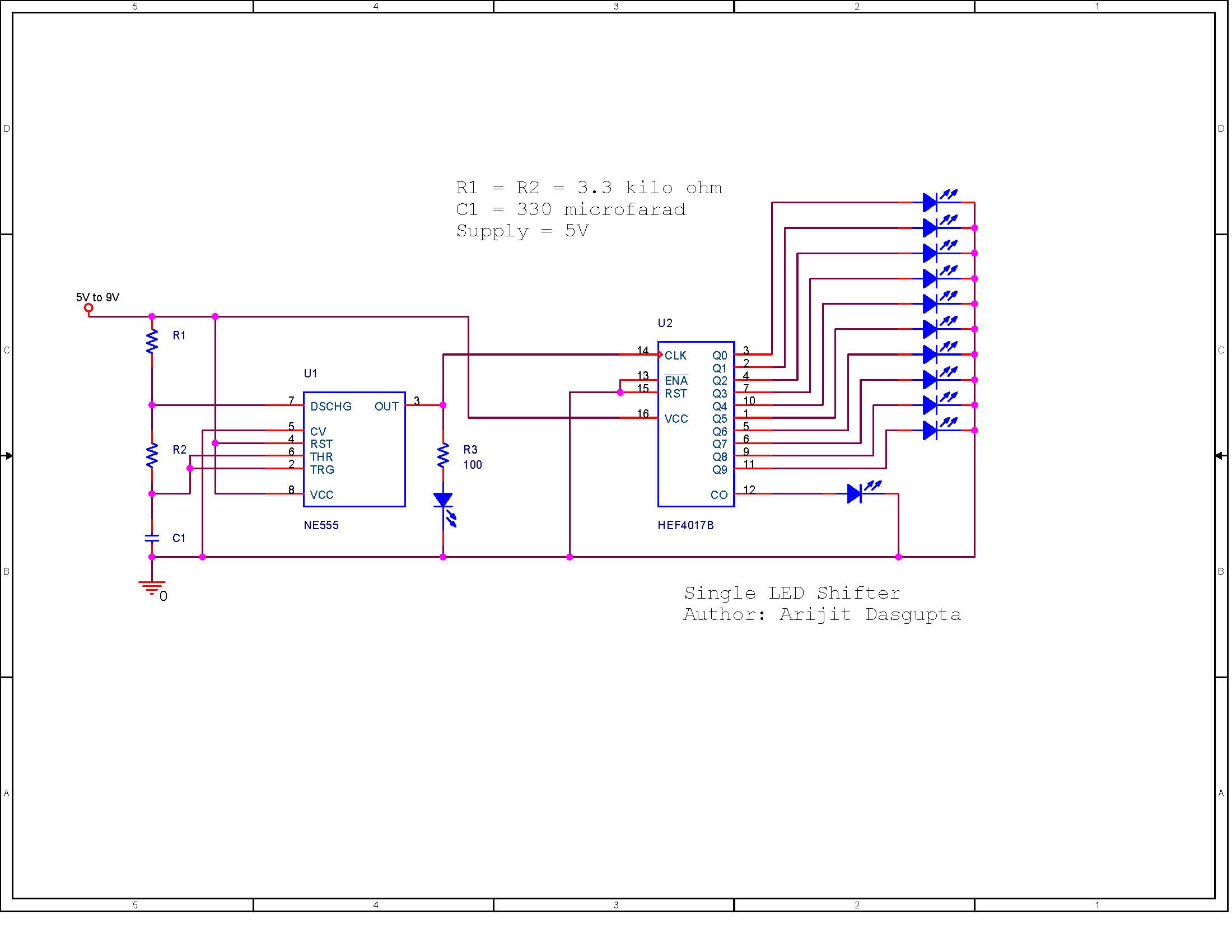Select the bottom LED wired to Q9
The width and height of the screenshot is (1232, 952).
pyautogui.click(x=941, y=430)
